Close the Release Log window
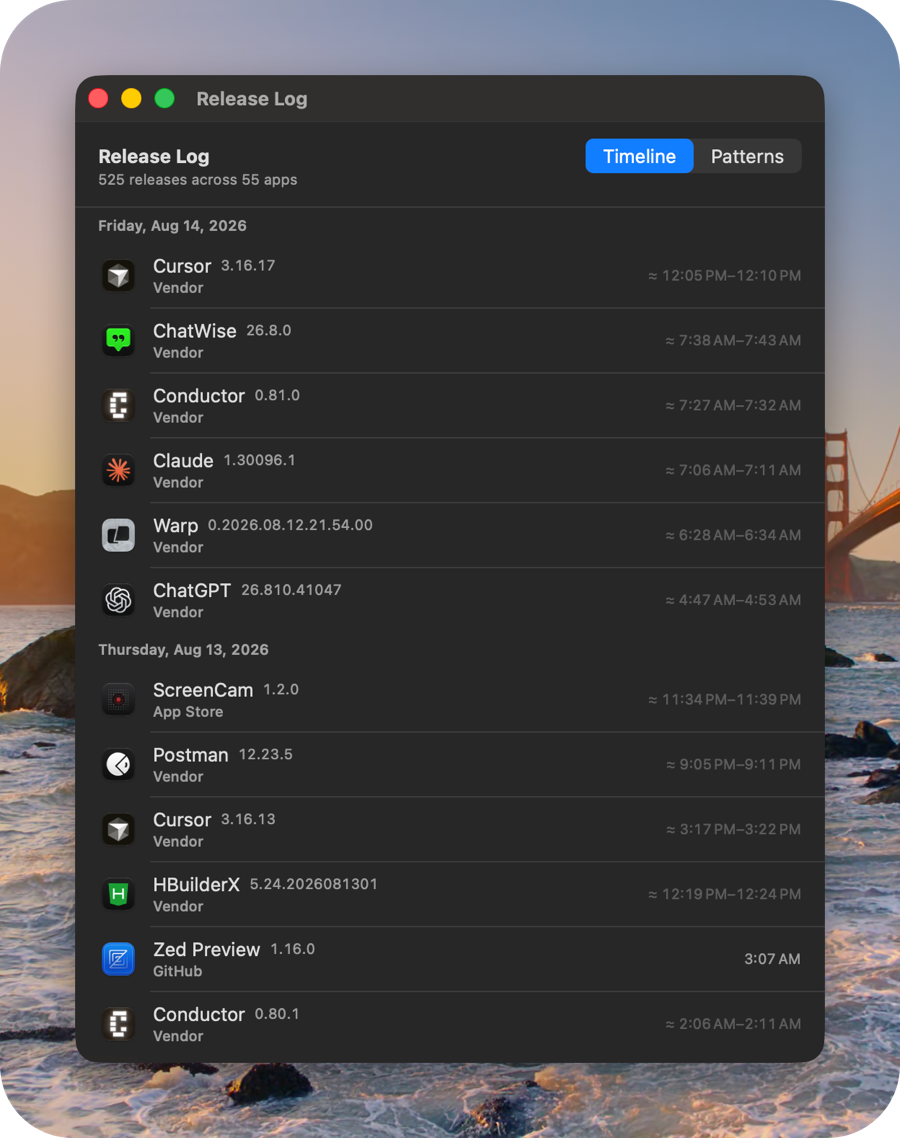Viewport: 900px width, 1138px height. [x=98, y=98]
